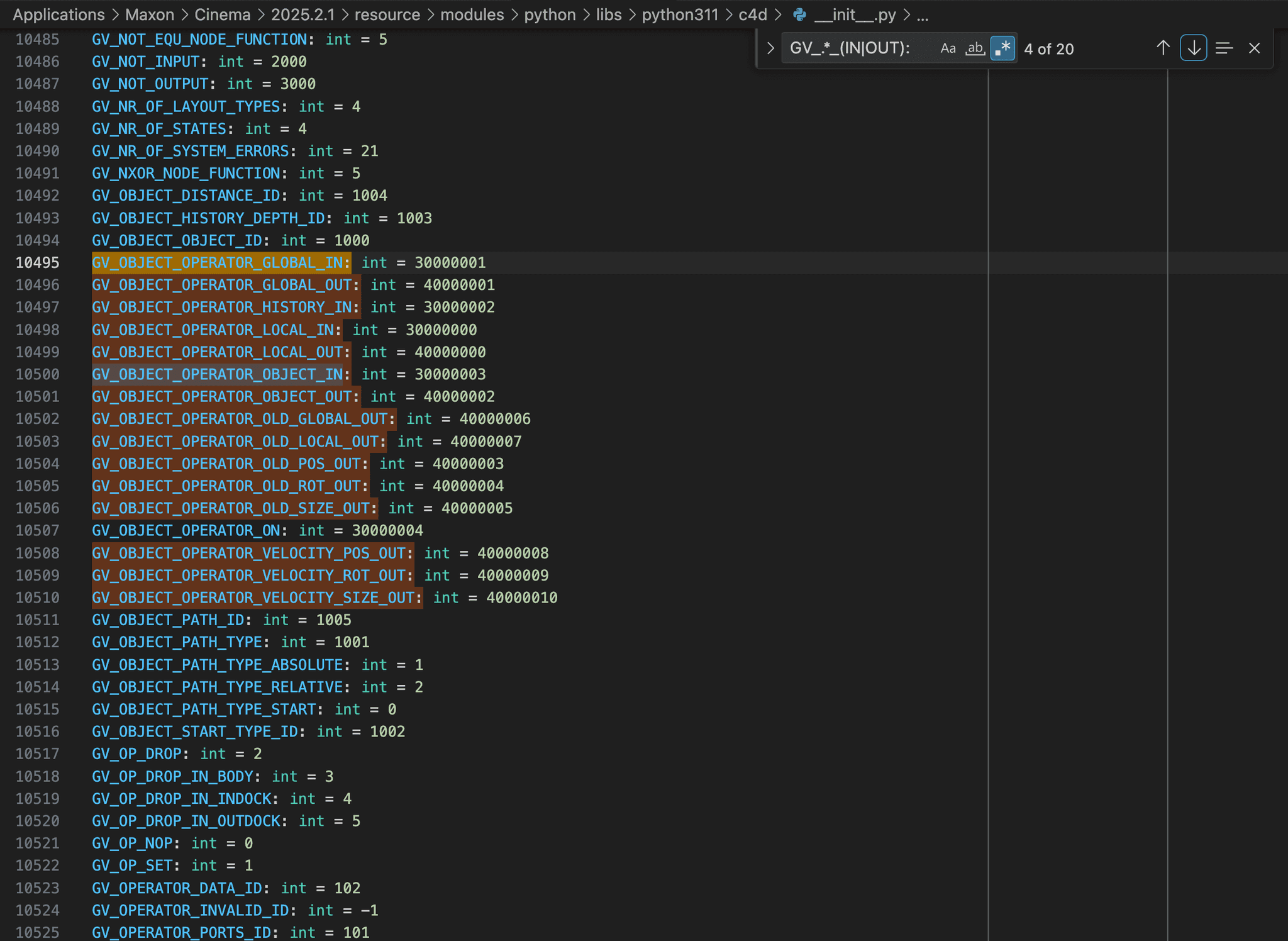Viewport: 1288px width, 941px height.
Task: Click GV_OBJECT_OPERATOR_LOCAL_OUT identifier
Action: tap(217, 352)
